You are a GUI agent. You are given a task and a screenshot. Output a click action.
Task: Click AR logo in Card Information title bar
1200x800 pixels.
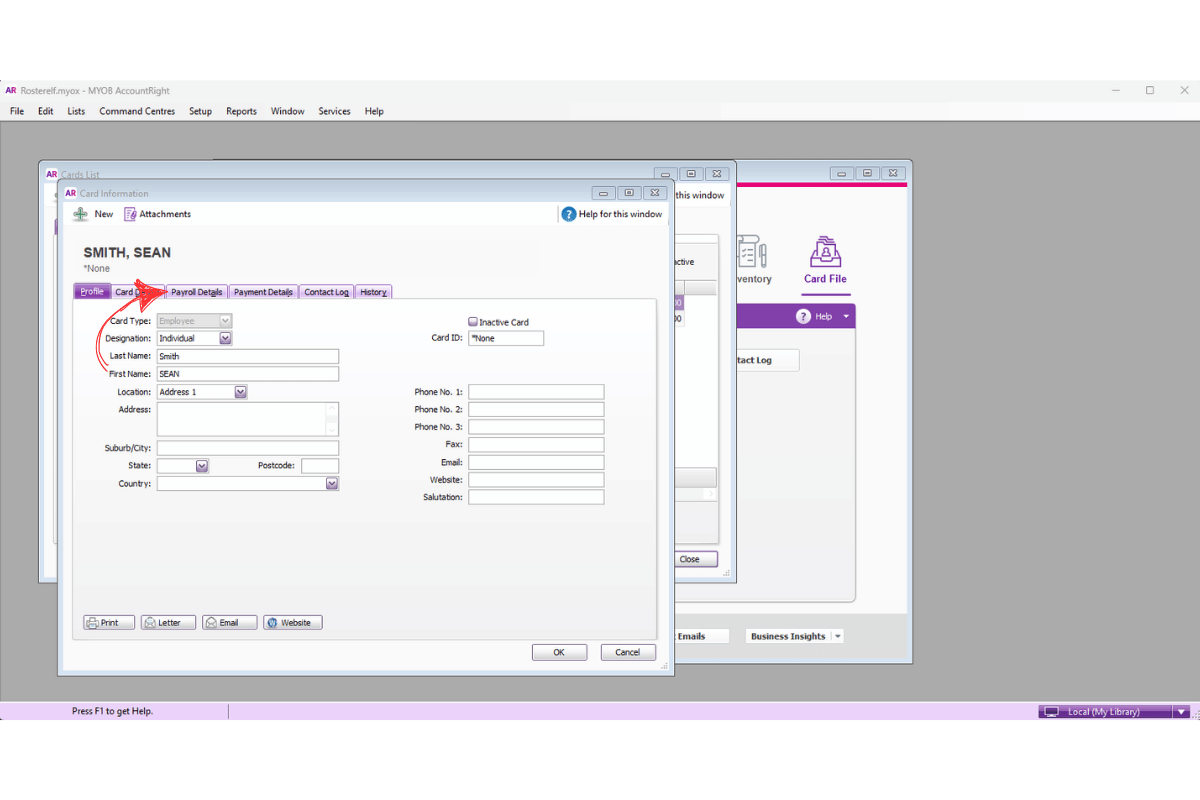click(70, 193)
